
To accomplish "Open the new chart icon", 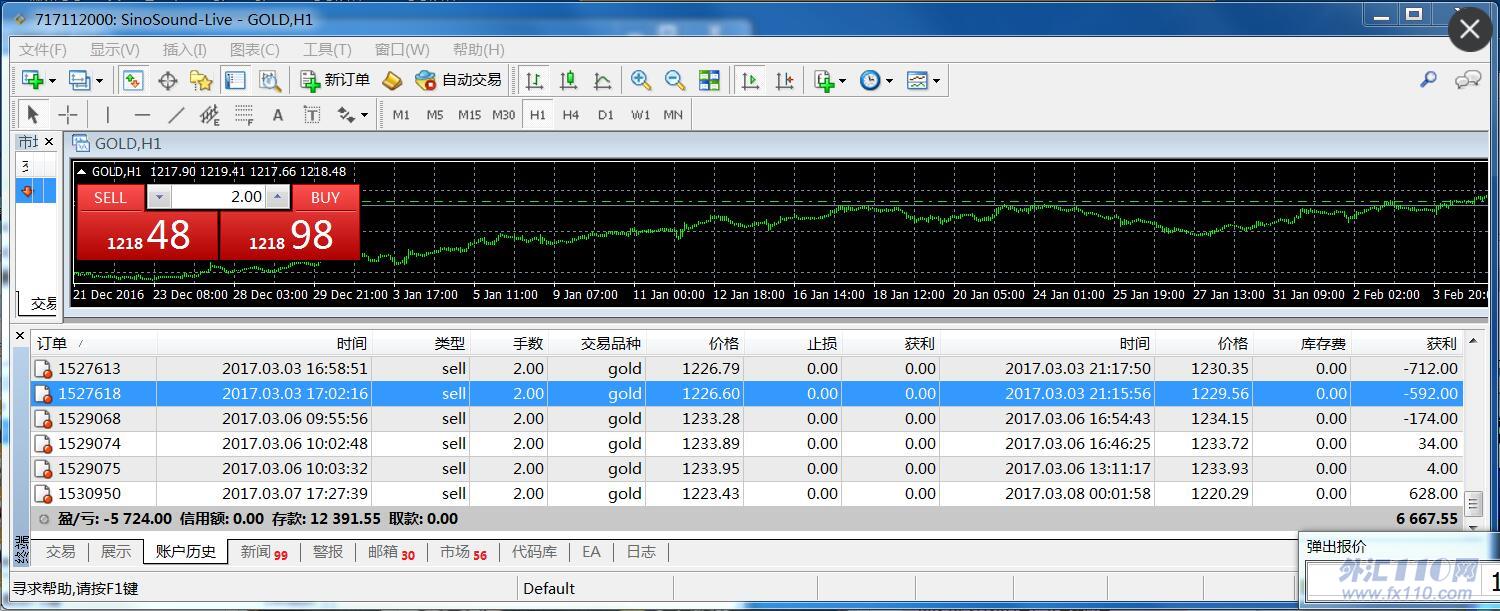I will [x=33, y=80].
